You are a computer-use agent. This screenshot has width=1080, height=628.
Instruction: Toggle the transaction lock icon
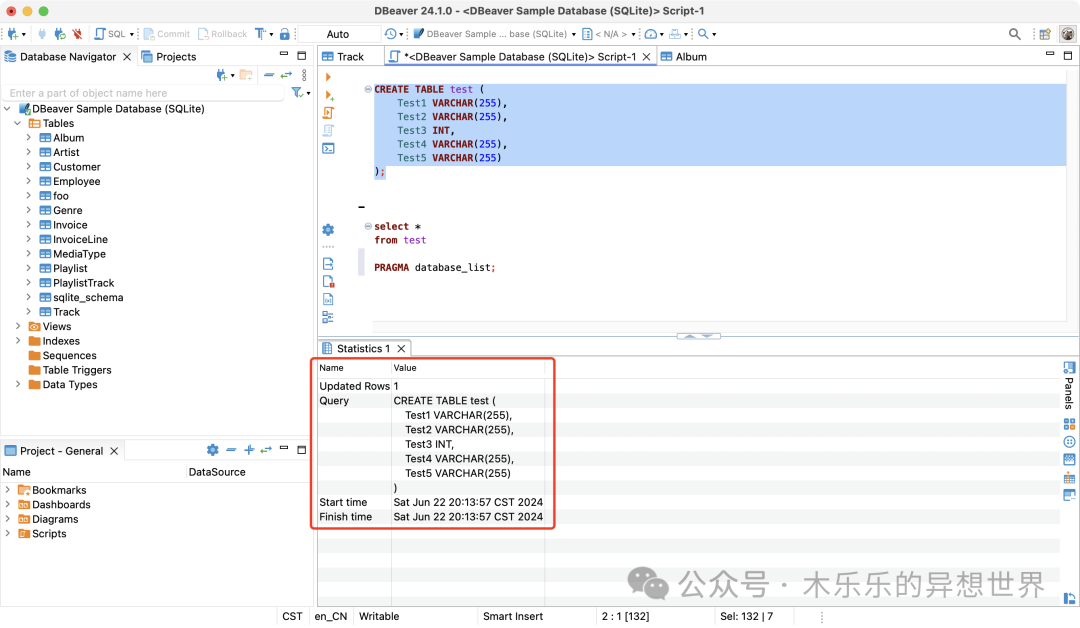coord(284,34)
